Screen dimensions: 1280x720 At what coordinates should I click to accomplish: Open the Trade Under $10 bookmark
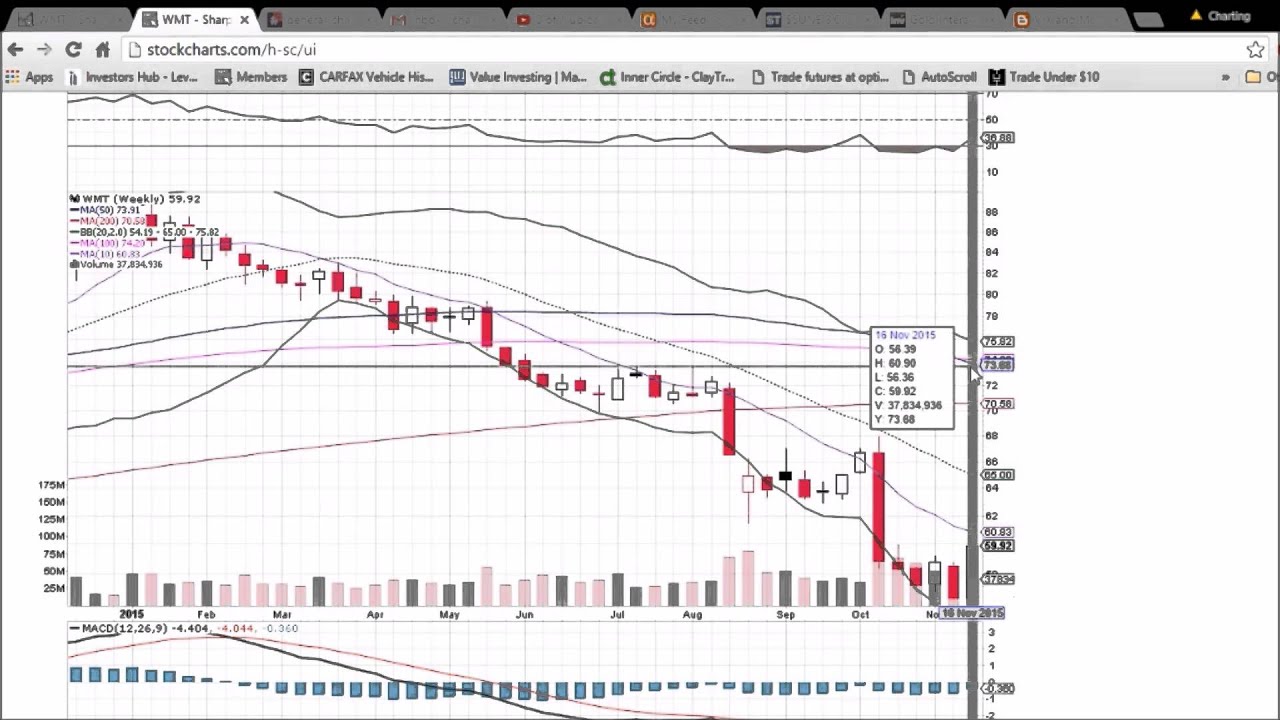[x=1044, y=77]
